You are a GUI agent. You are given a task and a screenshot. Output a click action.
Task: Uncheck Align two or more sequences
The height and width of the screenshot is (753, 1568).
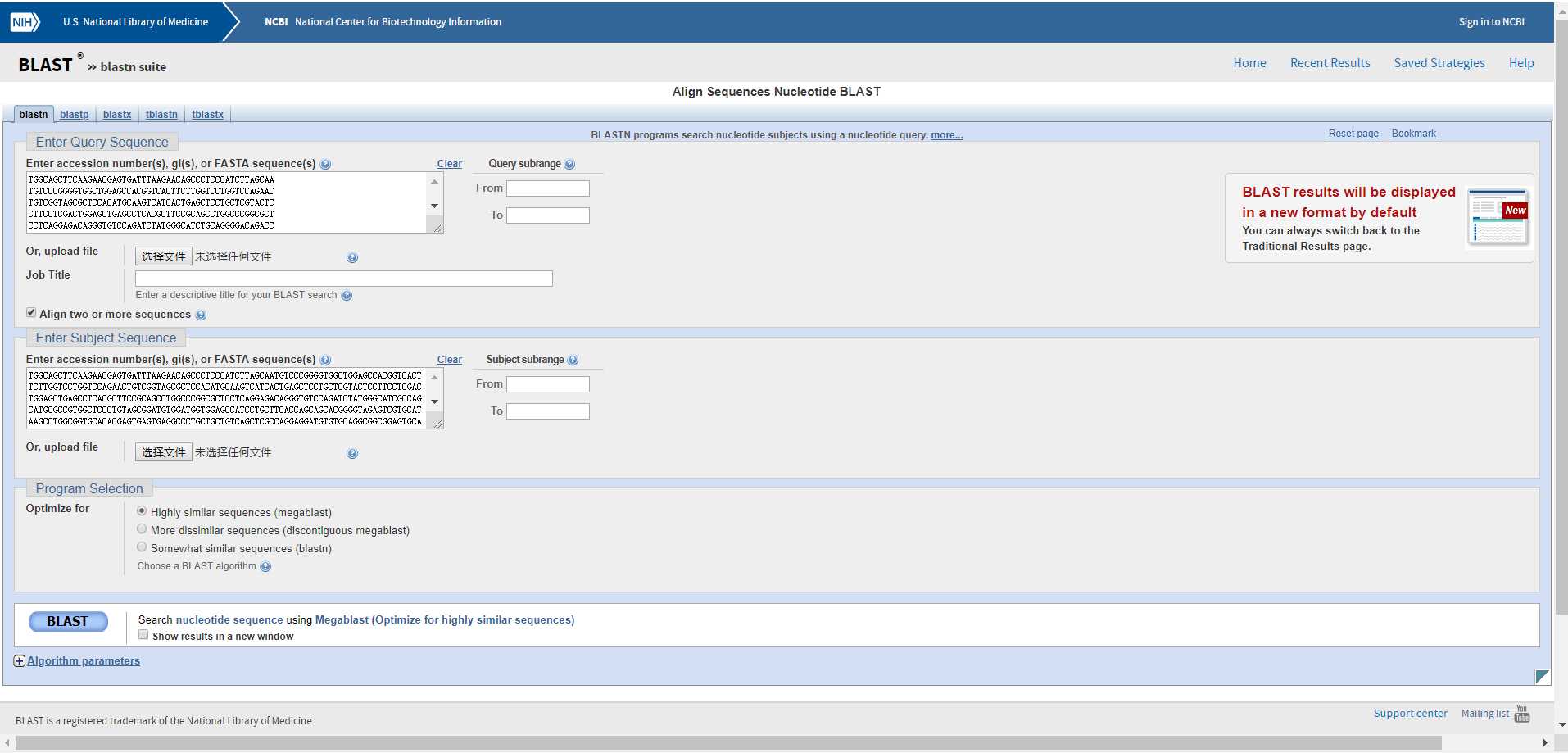tap(31, 313)
